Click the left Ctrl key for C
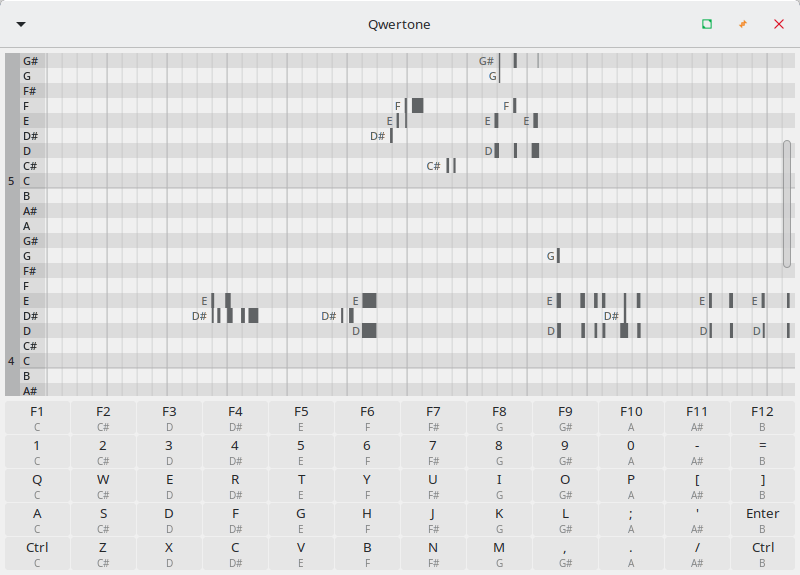800x575 pixels. [37, 551]
